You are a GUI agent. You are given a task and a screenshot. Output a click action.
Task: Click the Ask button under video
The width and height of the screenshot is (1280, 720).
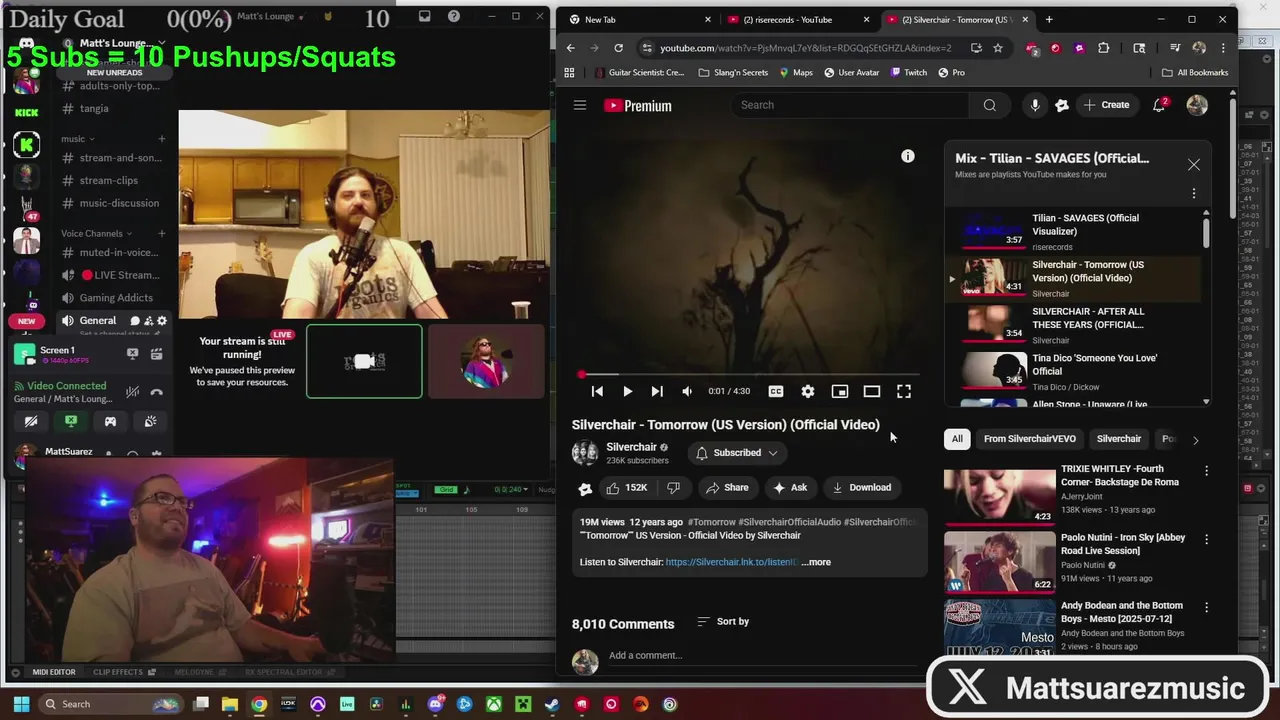790,487
